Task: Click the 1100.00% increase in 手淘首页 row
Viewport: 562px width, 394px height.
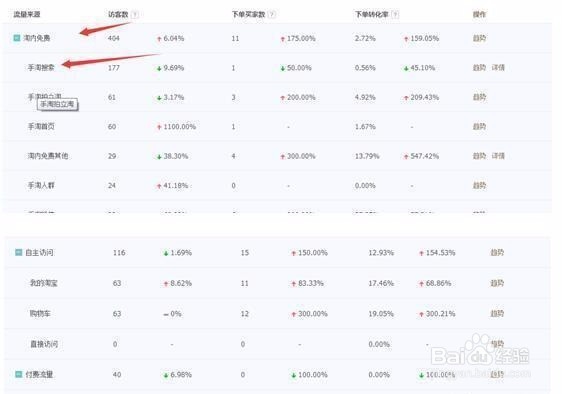Action: 180,127
